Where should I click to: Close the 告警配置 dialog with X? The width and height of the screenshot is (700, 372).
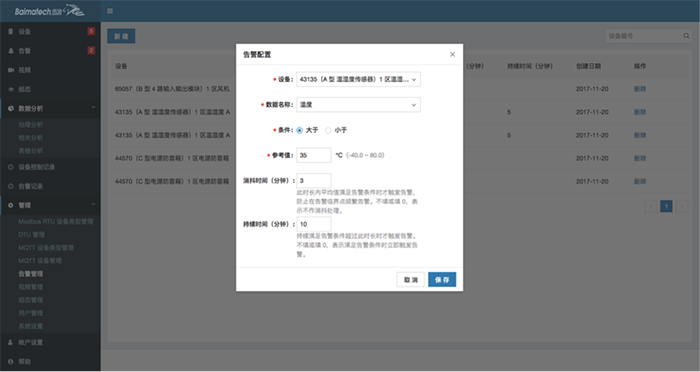(452, 54)
